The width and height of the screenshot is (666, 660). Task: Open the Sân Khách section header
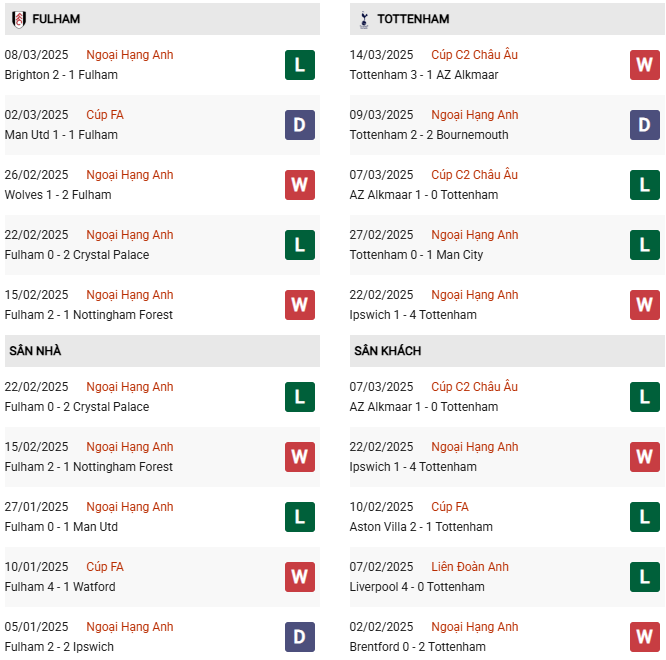pos(387,351)
